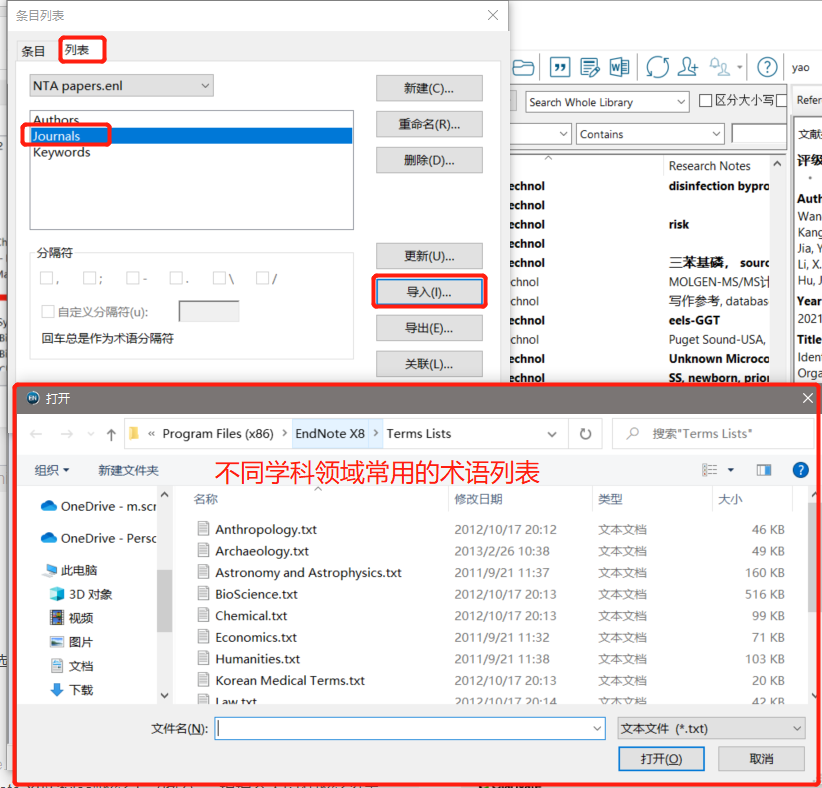Open EndNote Help via question mark icon
Screen dimensions: 822x788
coord(766,66)
